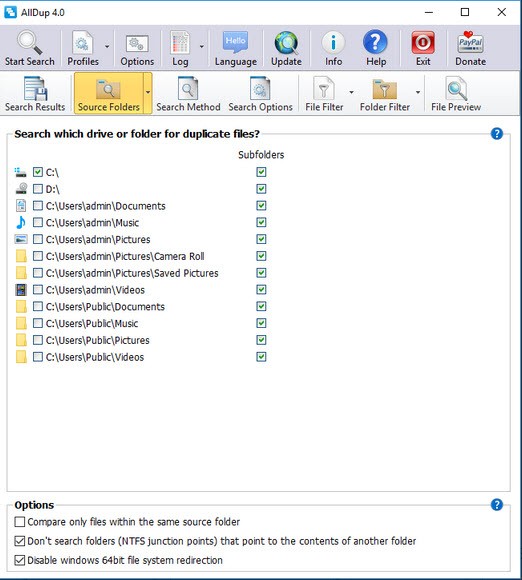The image size is (522, 580).
Task: Expand the Source Folders dropdown arrow
Action: (x=148, y=92)
